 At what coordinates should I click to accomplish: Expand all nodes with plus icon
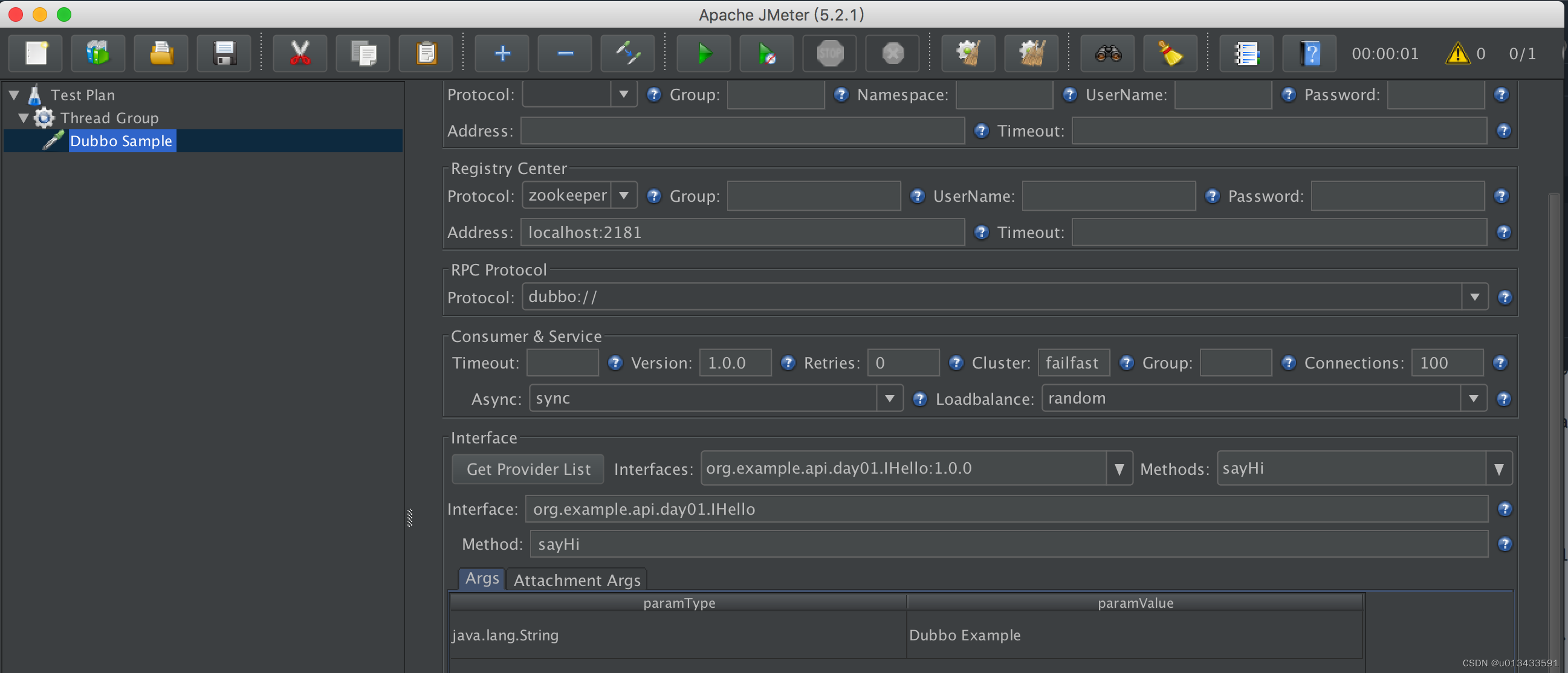pos(502,54)
